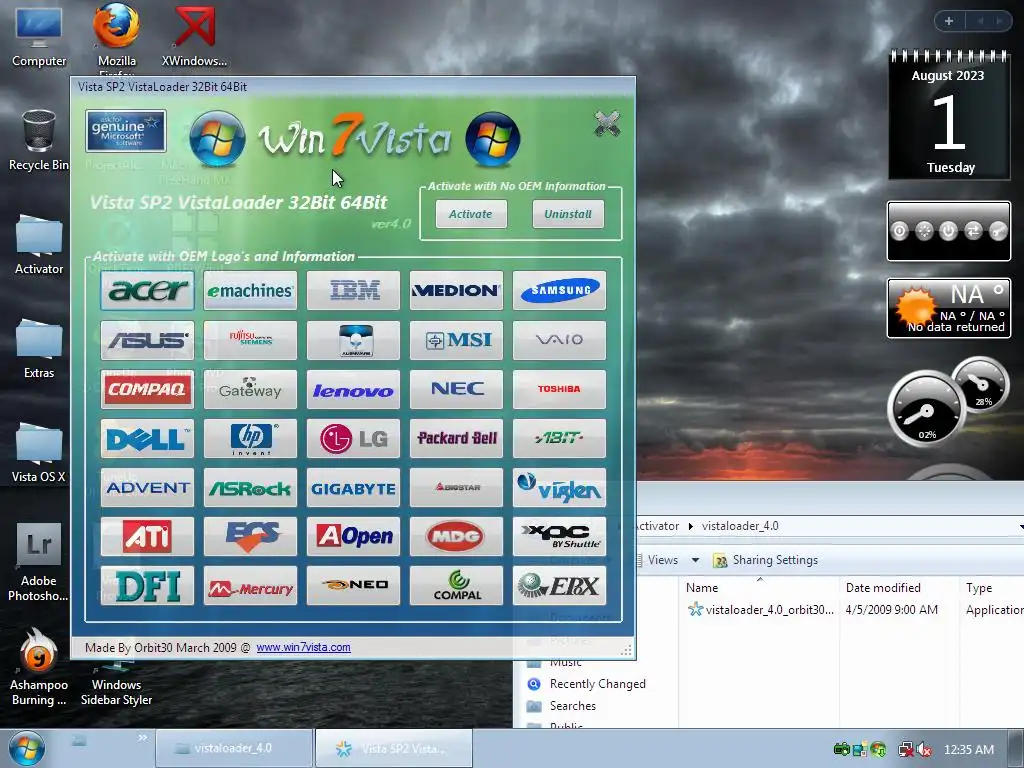
Task: Select Windows Sidebar Styler desktop icon
Action: click(116, 682)
